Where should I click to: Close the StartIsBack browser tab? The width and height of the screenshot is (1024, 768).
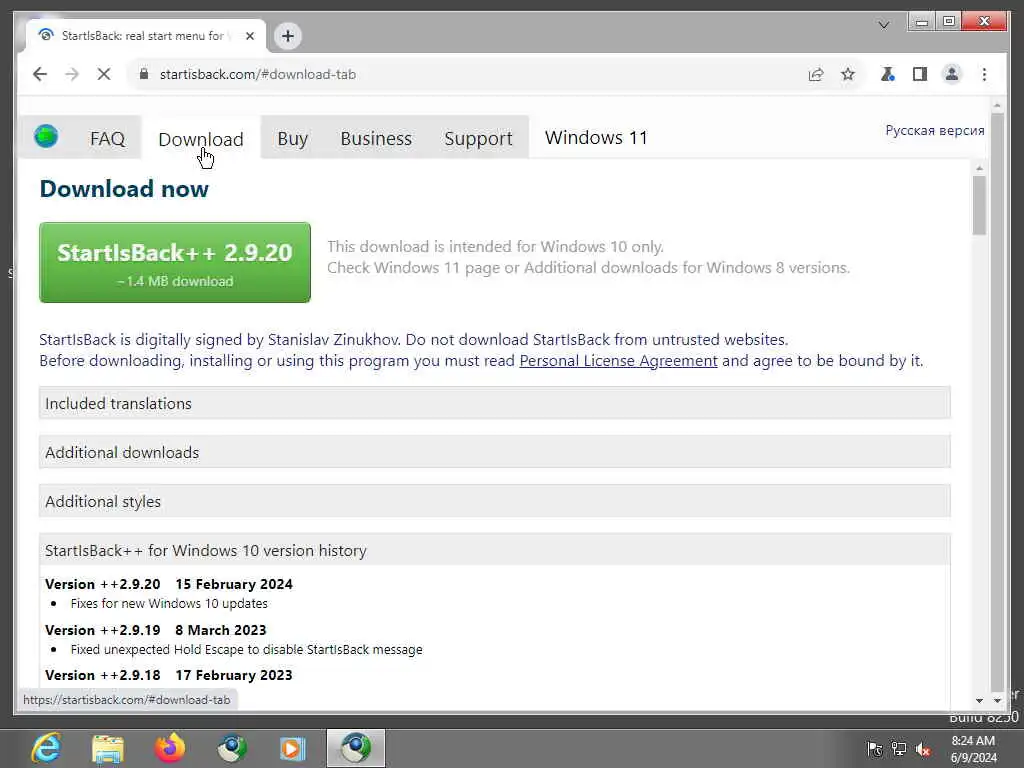click(x=249, y=36)
